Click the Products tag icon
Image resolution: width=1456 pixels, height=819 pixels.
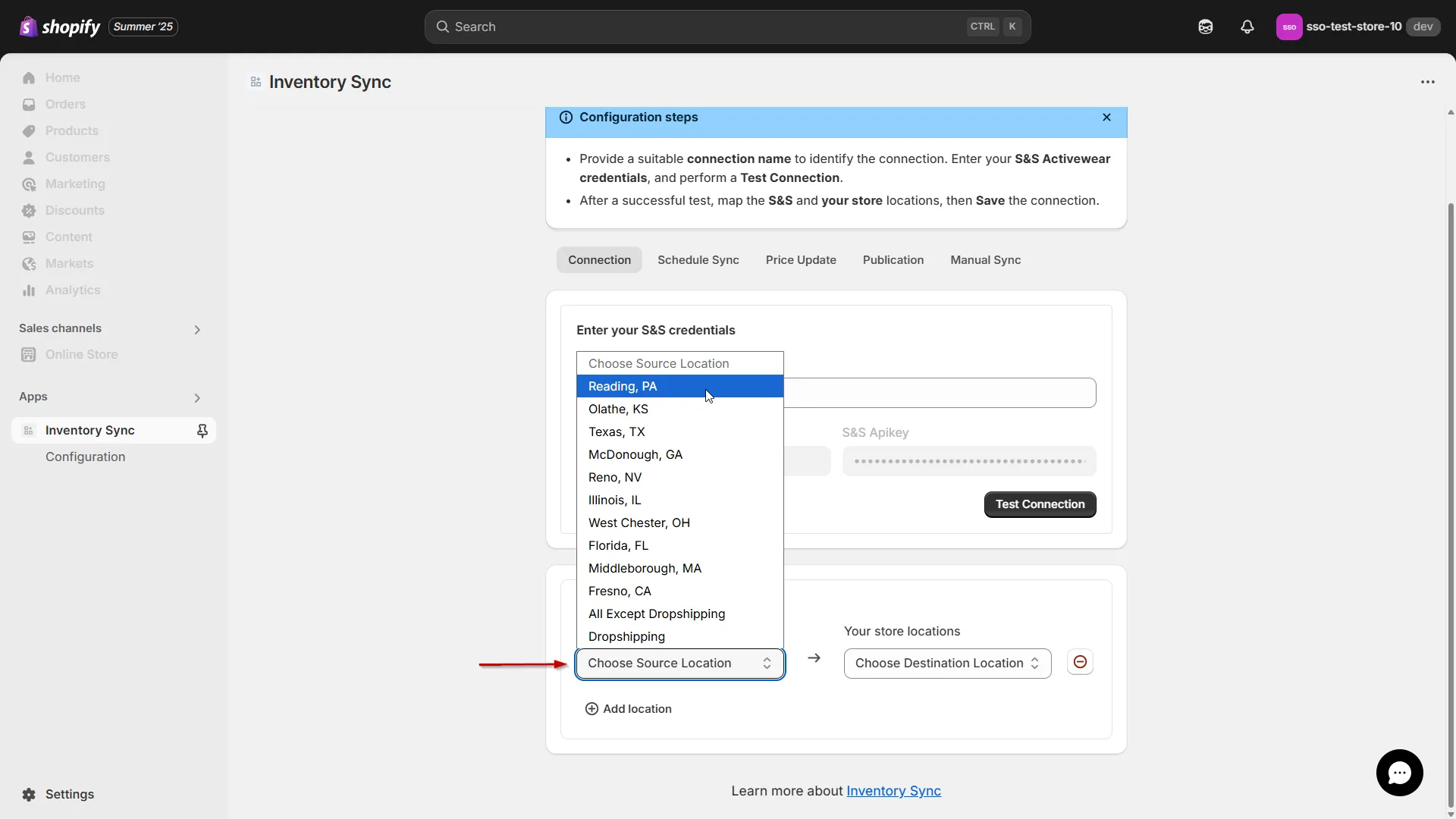(x=29, y=130)
